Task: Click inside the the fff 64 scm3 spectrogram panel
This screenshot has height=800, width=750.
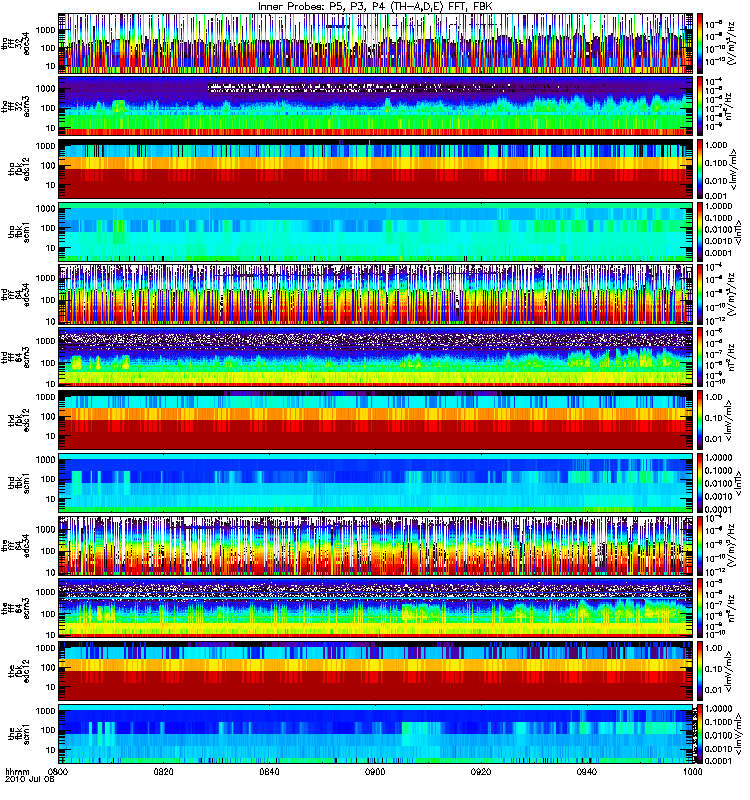Action: point(375,608)
